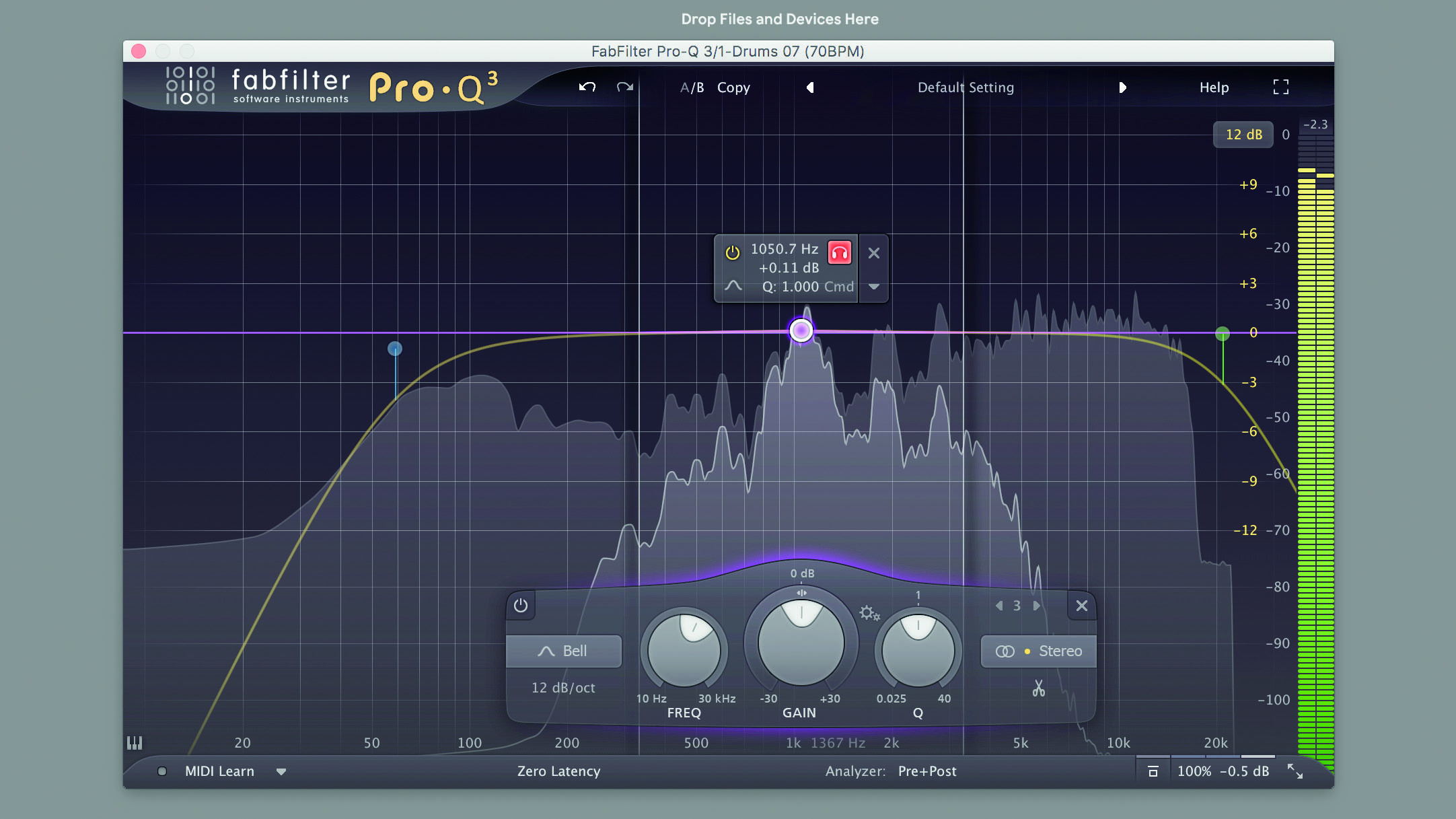The image size is (1456, 819).
Task: Click the Pro-Q 3 logo
Action: 433,87
